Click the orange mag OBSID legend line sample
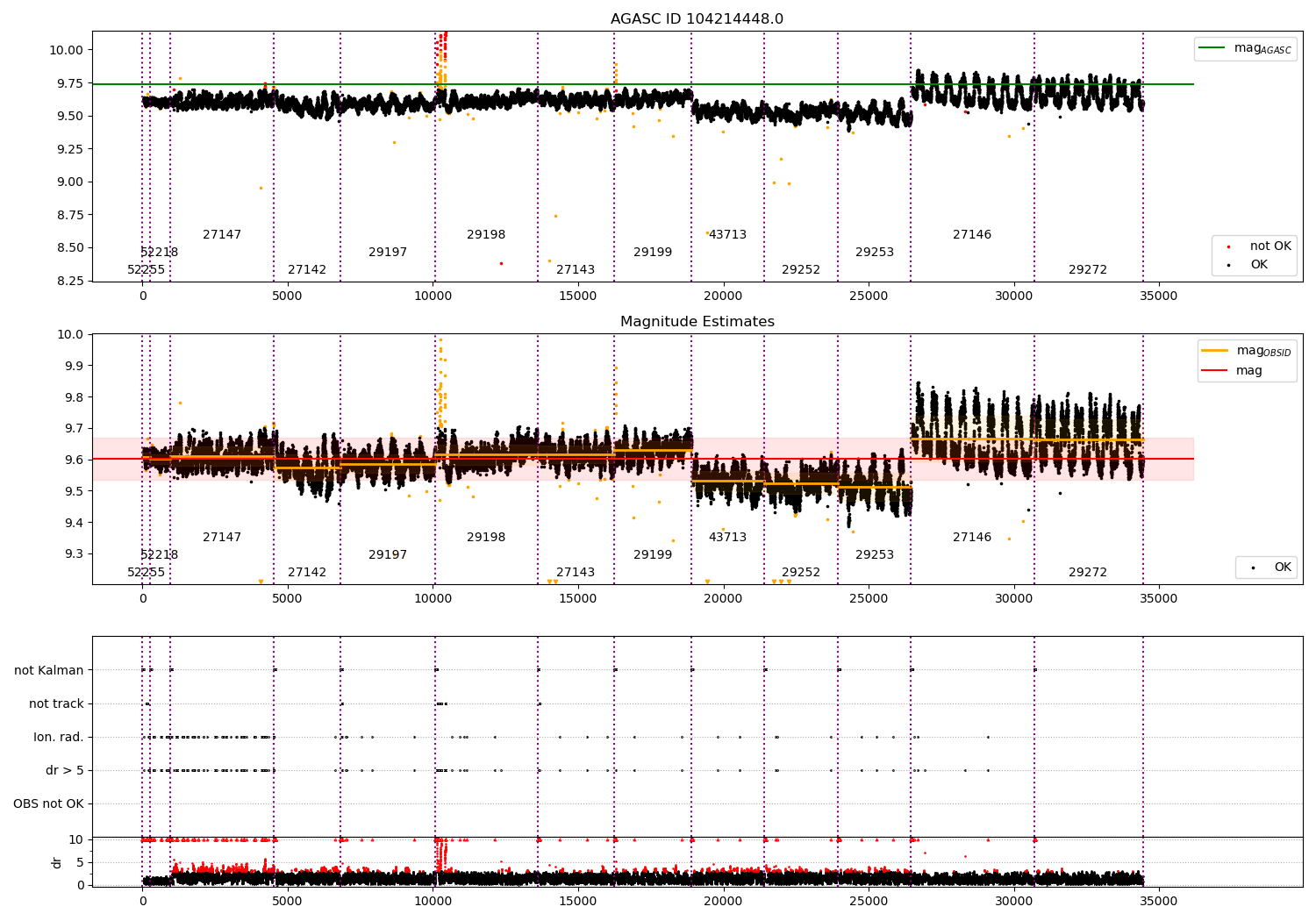Viewport: 1316px width, 921px height. (x=1214, y=351)
